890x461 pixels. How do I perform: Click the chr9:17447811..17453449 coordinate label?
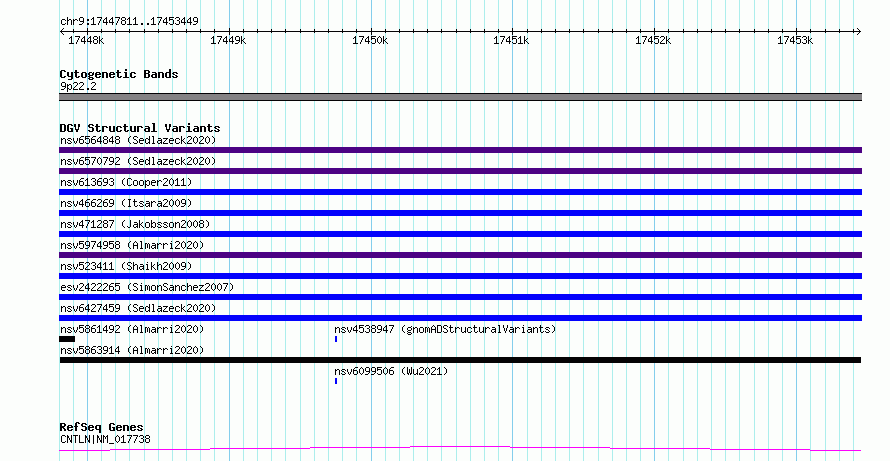pyautogui.click(x=129, y=22)
